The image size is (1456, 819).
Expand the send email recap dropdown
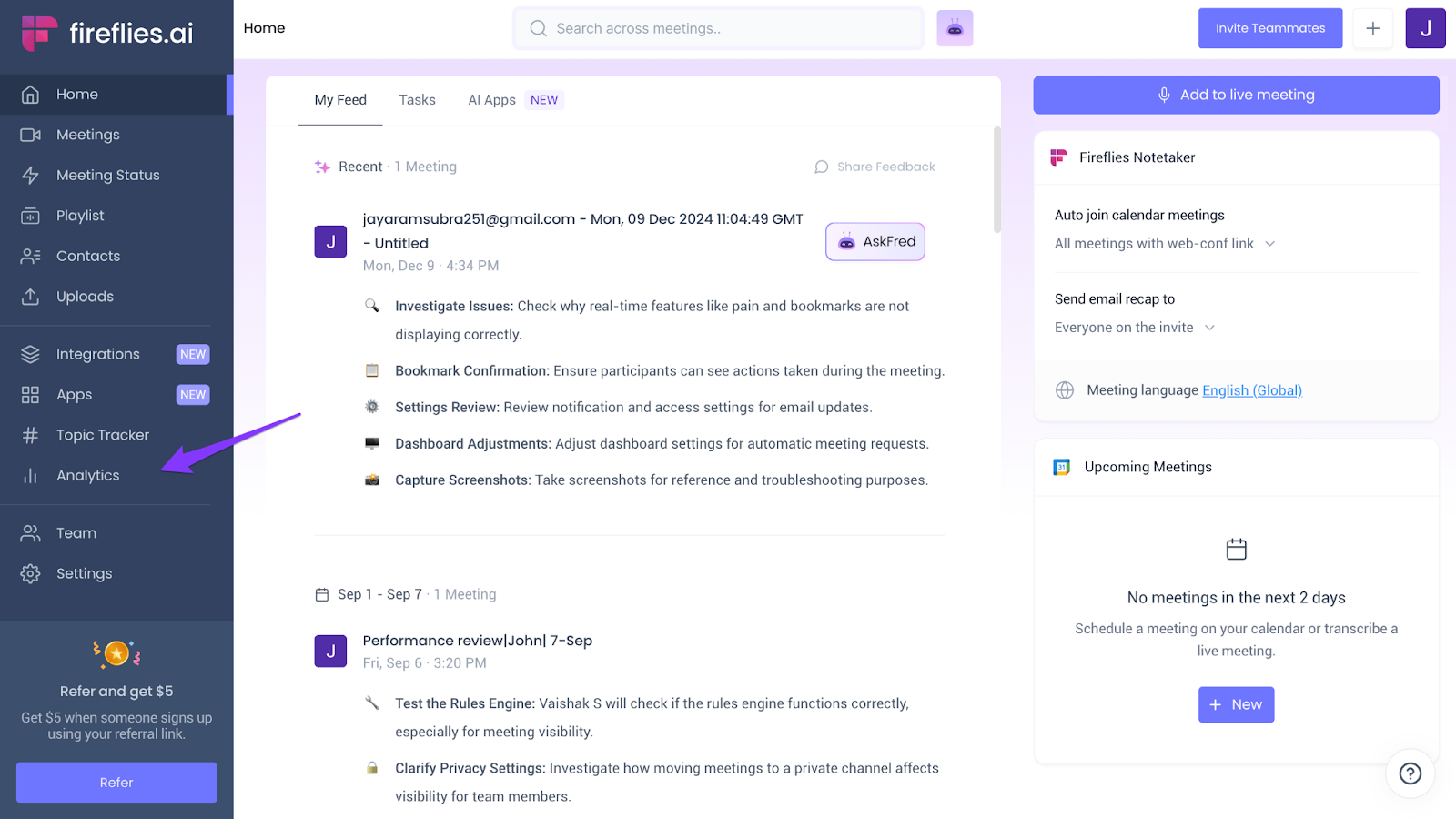coord(1136,328)
